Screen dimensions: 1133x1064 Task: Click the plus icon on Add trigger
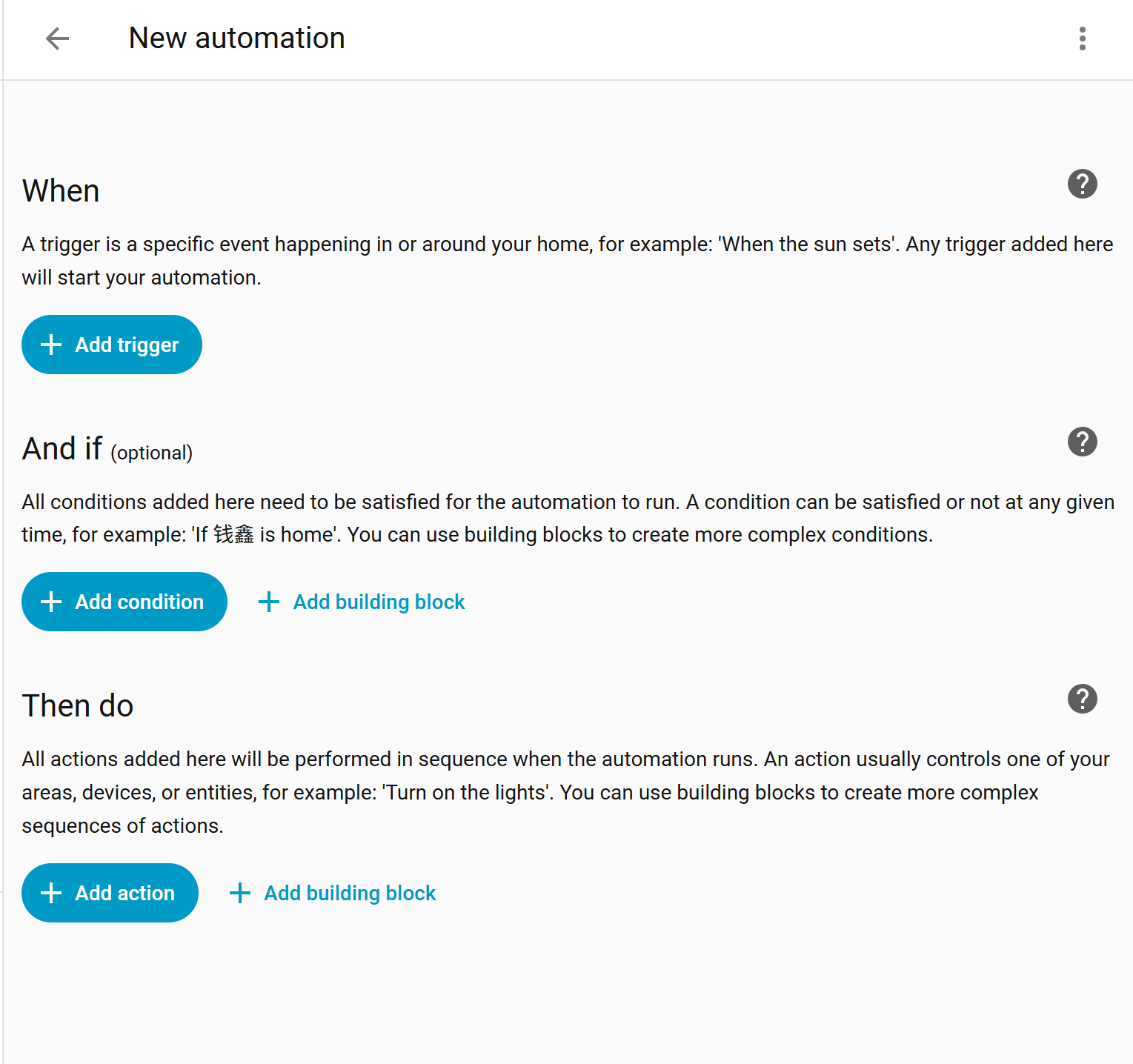coord(51,345)
